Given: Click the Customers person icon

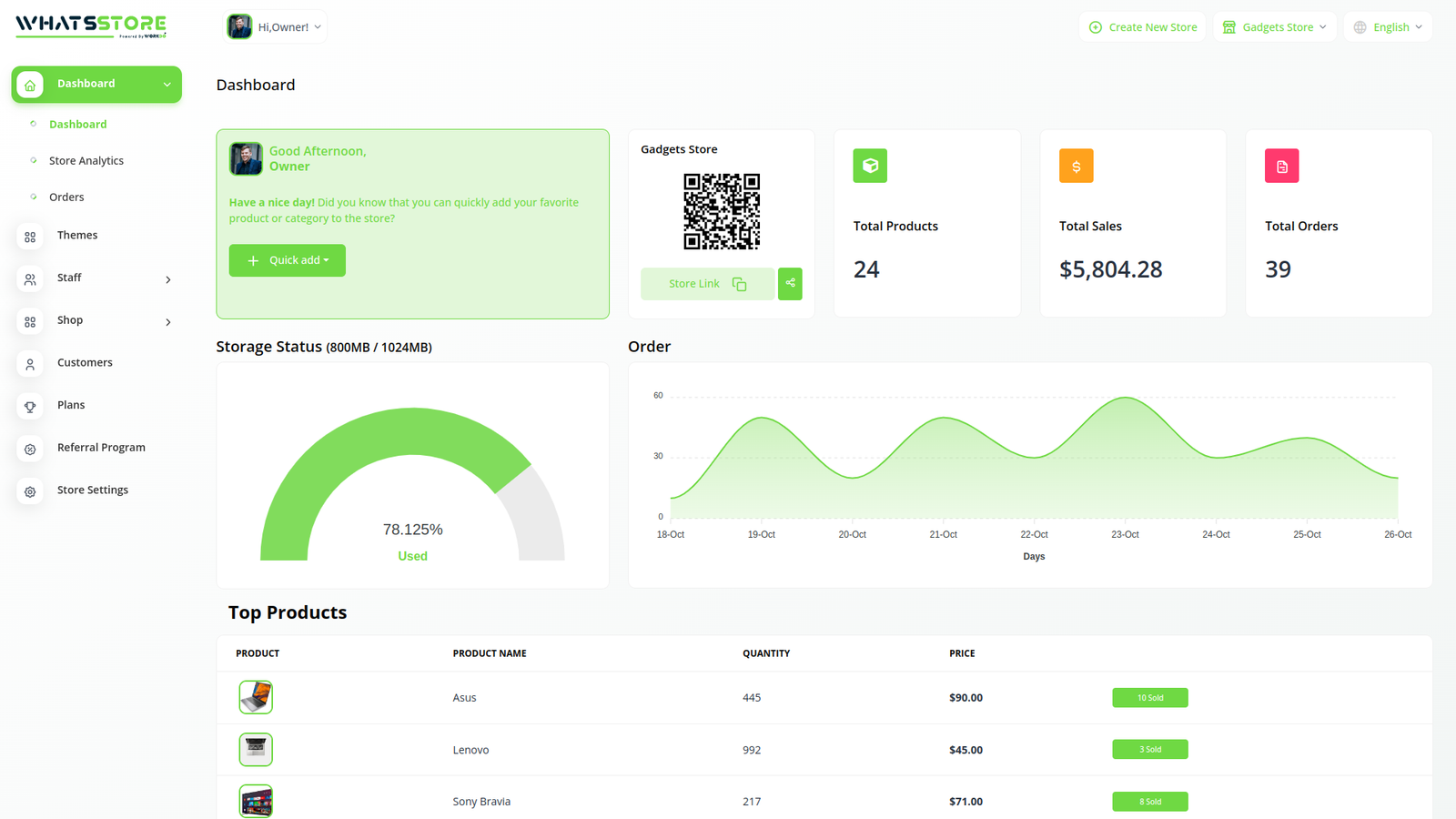Looking at the screenshot, I should (30, 364).
